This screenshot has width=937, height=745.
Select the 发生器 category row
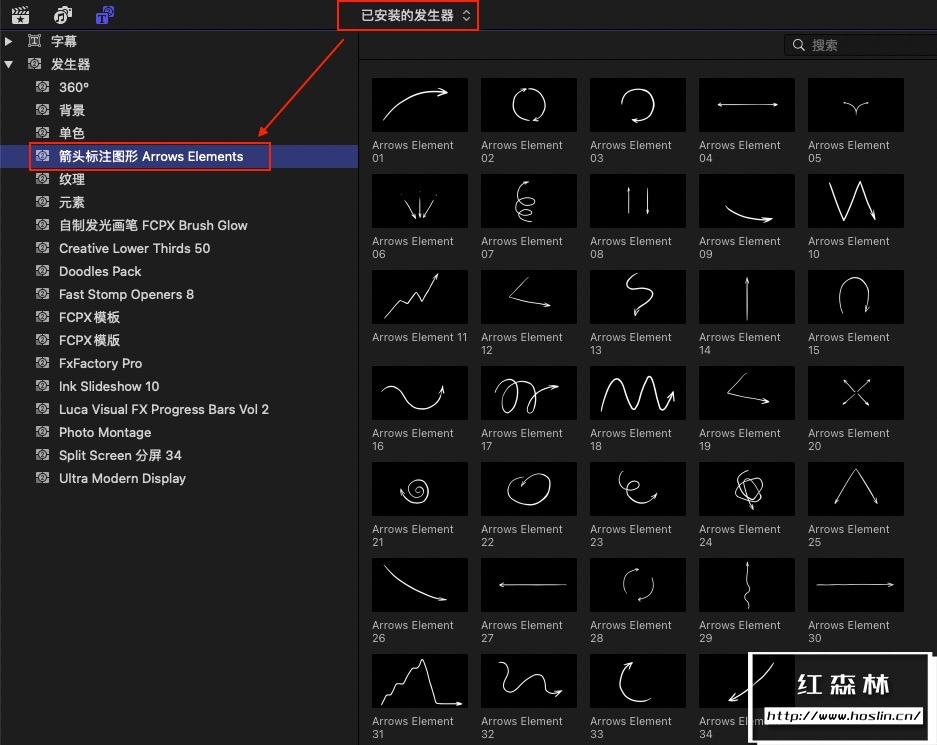tap(179, 65)
